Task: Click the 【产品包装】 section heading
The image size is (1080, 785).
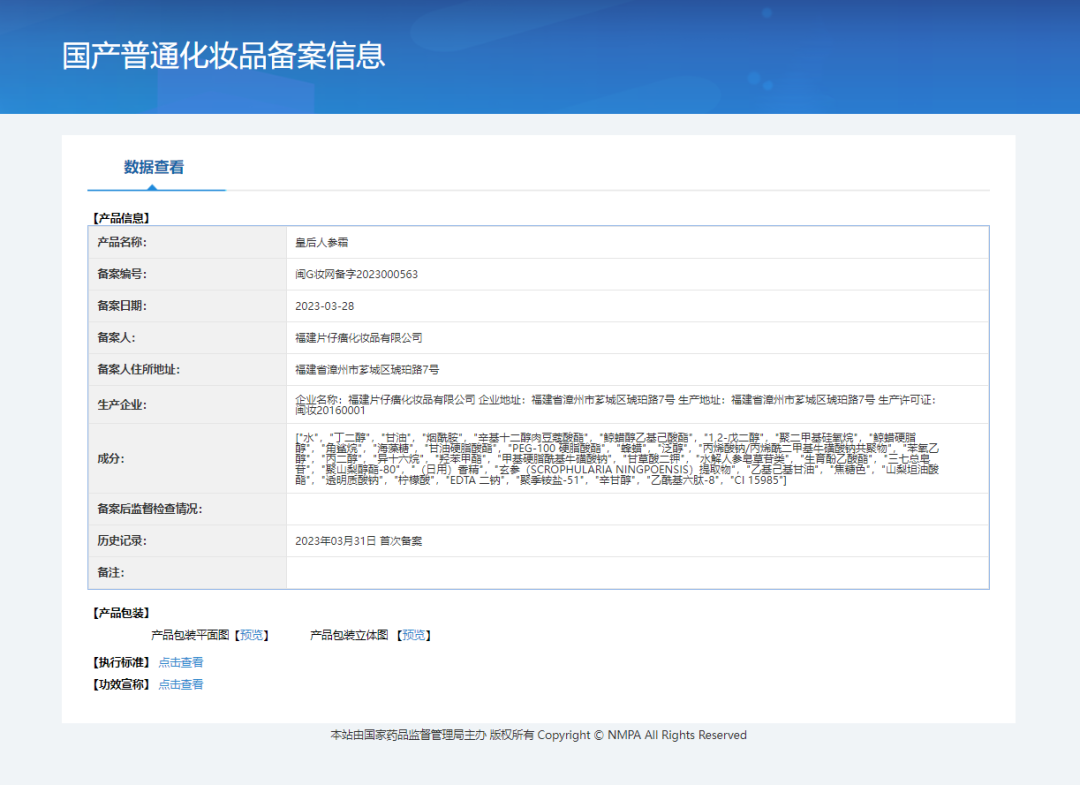Action: (121, 613)
